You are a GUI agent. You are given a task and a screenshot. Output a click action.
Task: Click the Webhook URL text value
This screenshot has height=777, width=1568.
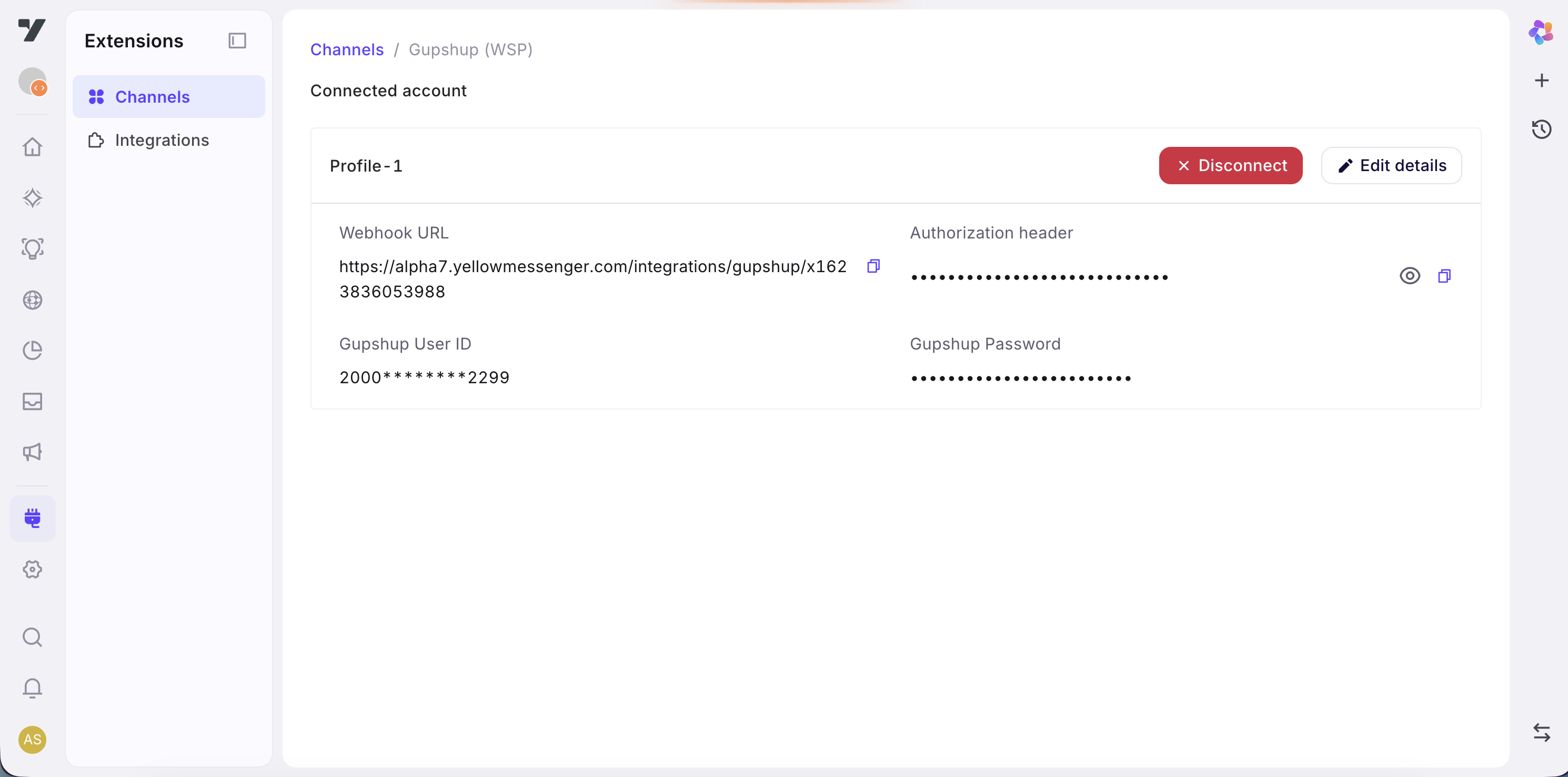[x=593, y=279]
